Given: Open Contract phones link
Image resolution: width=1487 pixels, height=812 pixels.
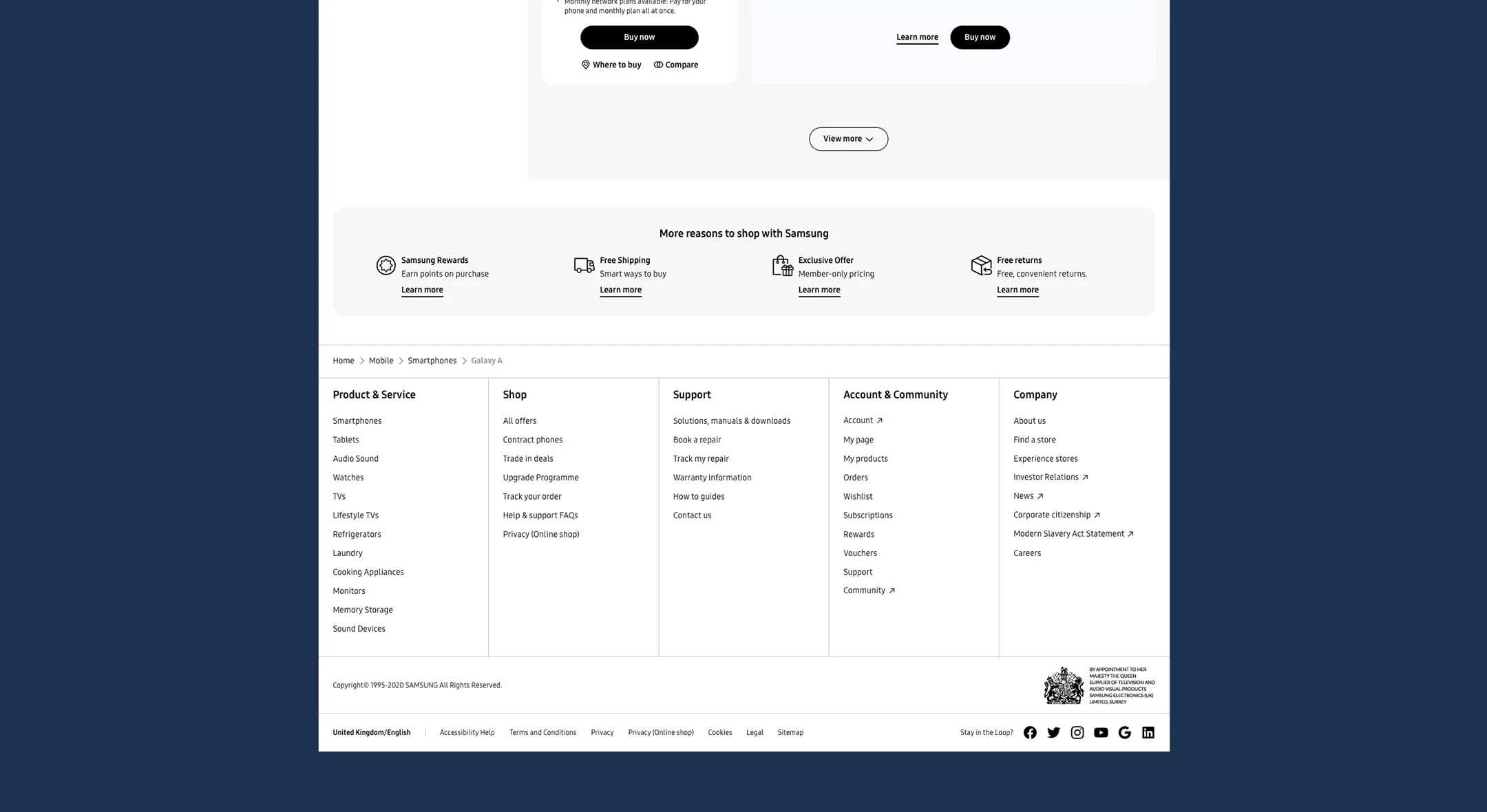Looking at the screenshot, I should pyautogui.click(x=532, y=440).
